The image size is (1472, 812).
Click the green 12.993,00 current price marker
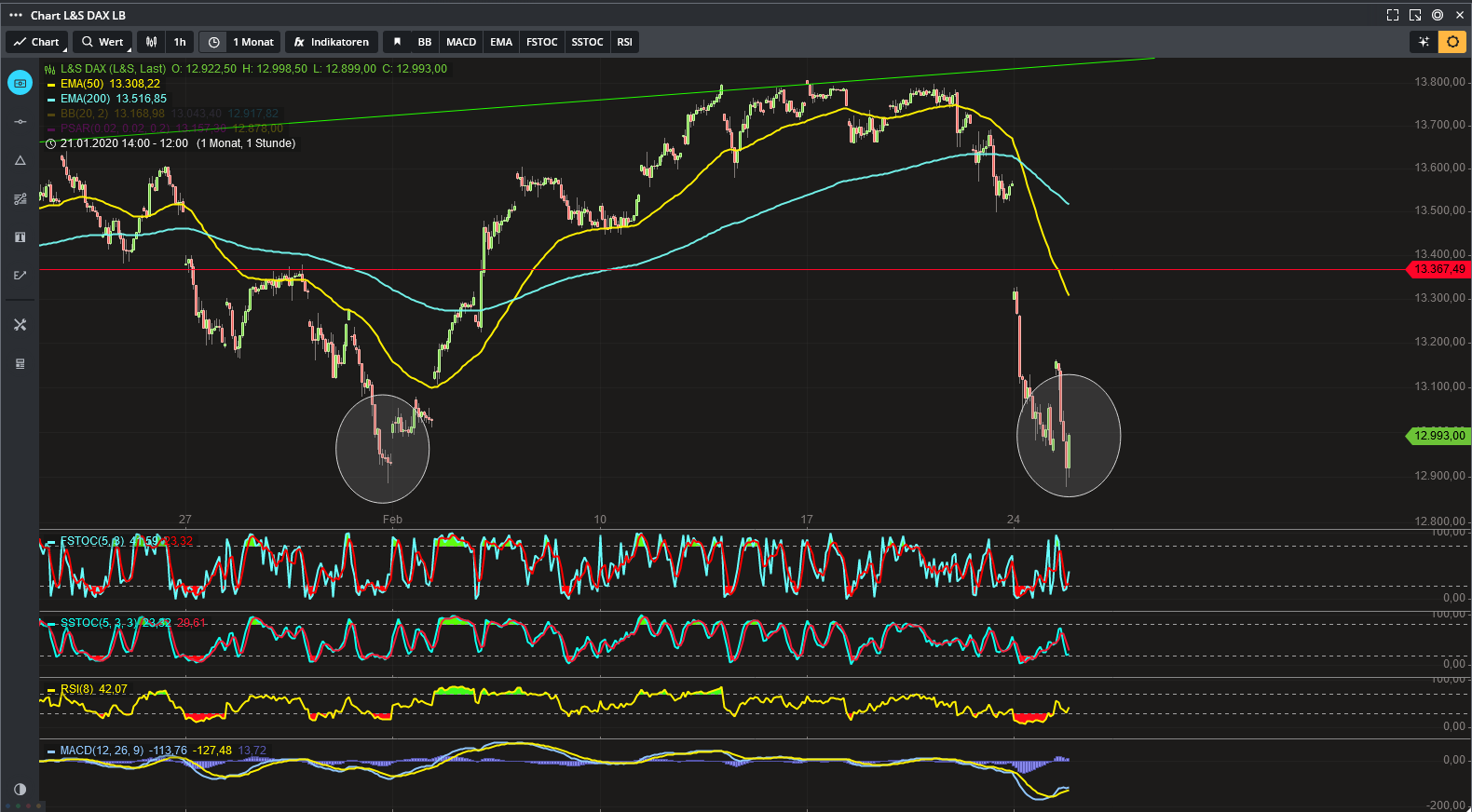(x=1437, y=436)
